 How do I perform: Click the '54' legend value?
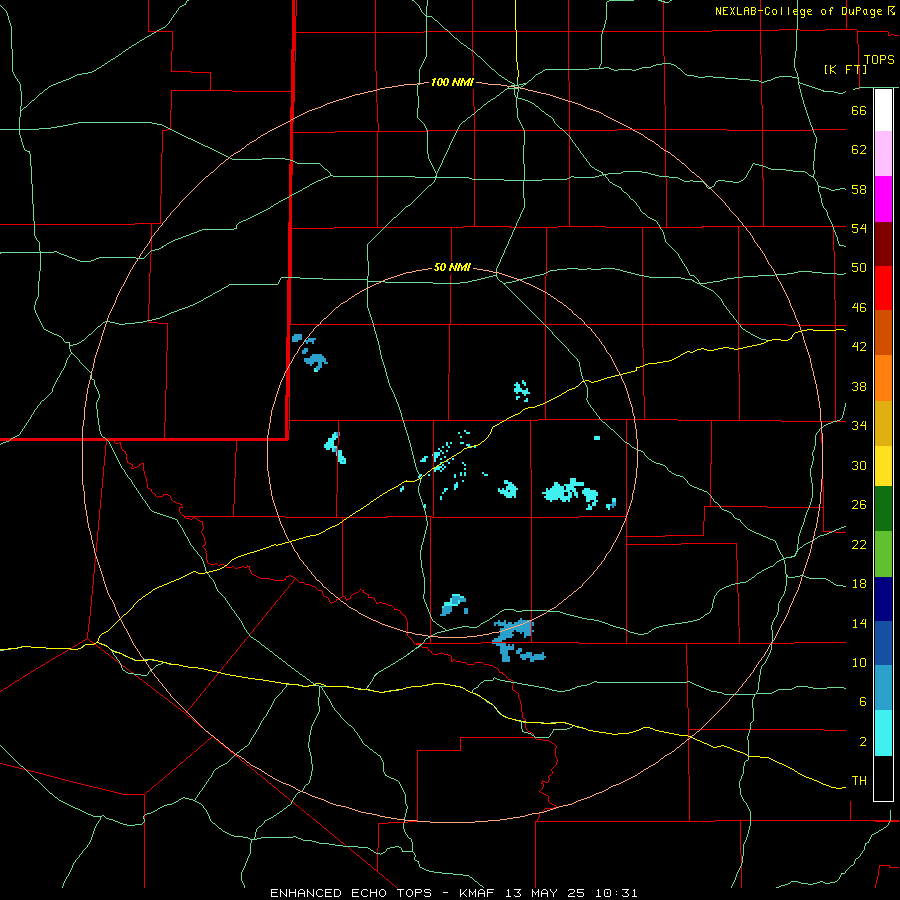click(859, 228)
